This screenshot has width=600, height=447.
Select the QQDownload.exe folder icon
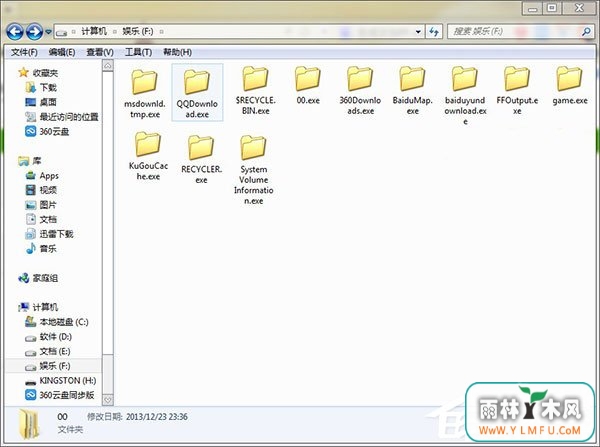coord(197,82)
